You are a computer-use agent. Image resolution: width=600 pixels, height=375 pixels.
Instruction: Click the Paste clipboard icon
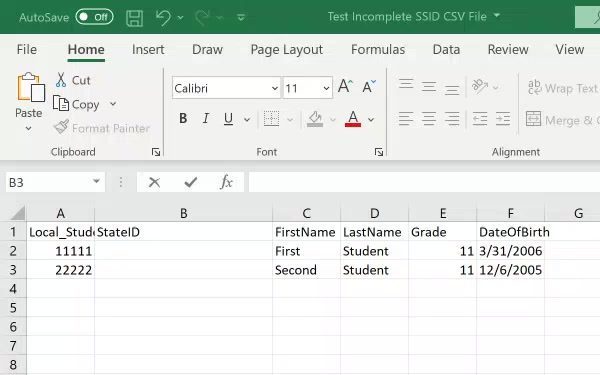30,87
